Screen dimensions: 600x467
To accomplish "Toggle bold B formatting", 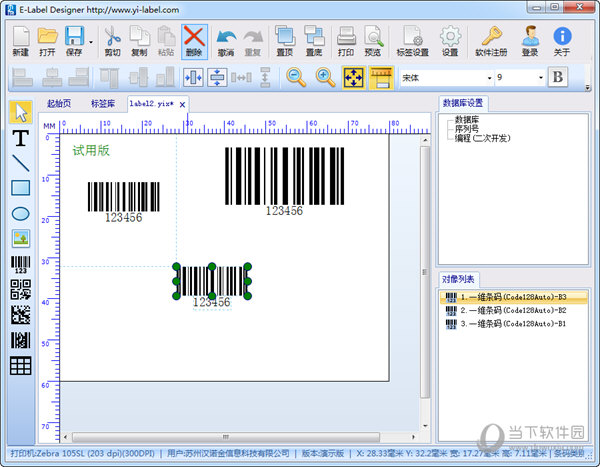I will [558, 77].
